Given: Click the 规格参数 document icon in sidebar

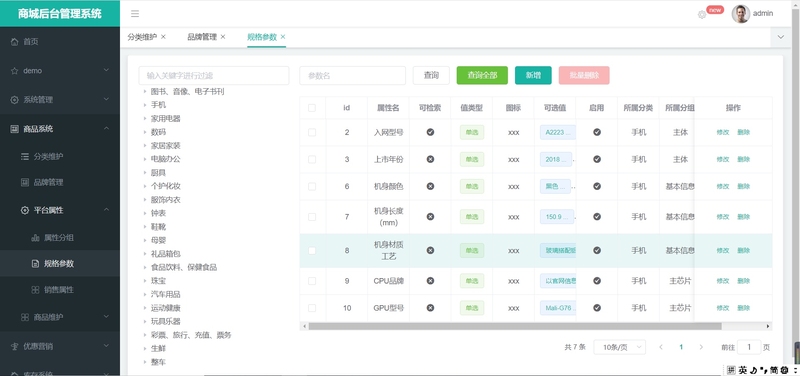Looking at the screenshot, I should (35, 264).
